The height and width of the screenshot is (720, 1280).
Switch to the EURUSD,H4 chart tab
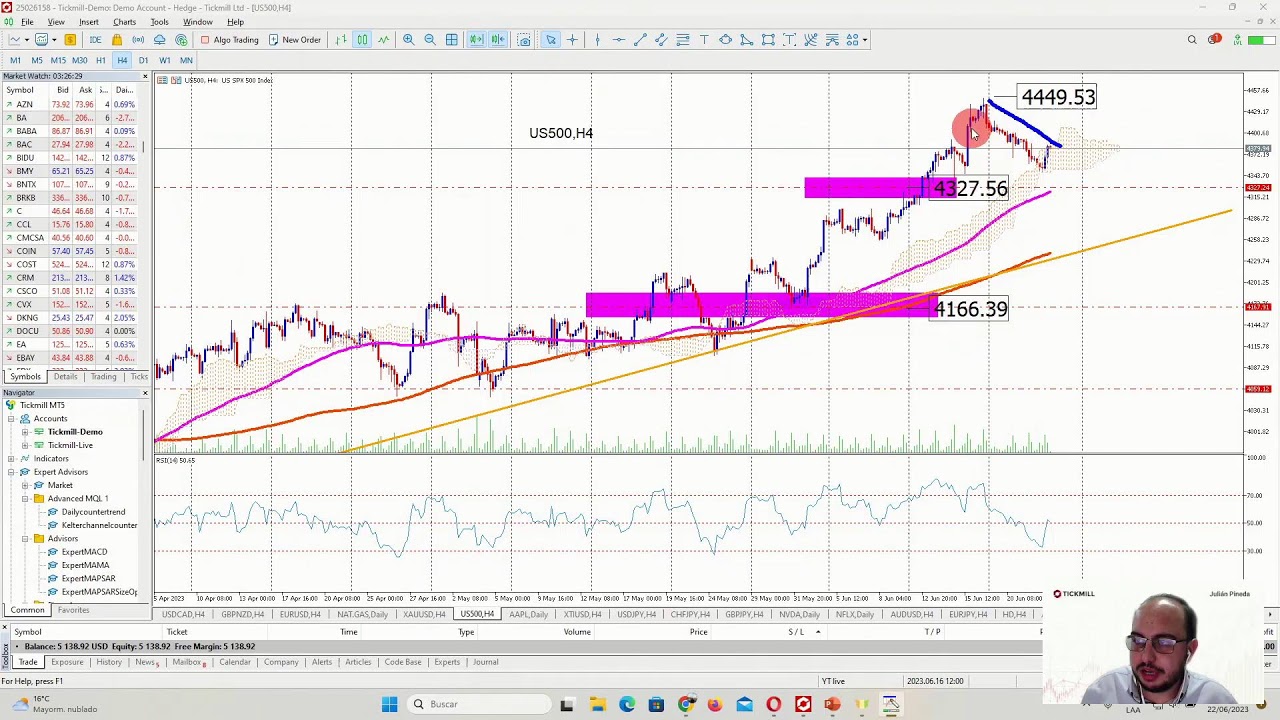(300, 614)
